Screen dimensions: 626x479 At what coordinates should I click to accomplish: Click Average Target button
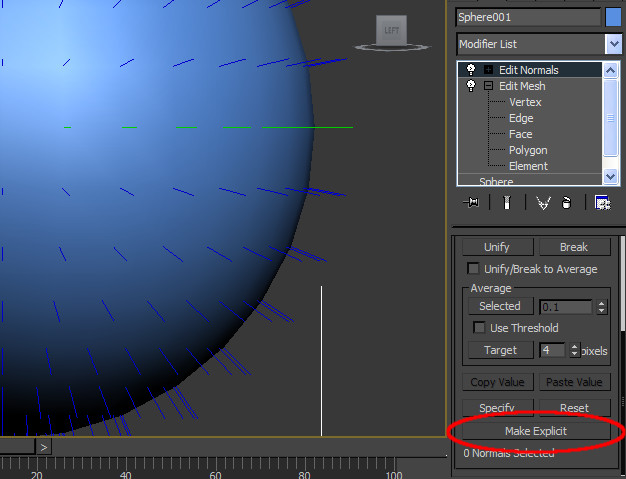tap(500, 350)
